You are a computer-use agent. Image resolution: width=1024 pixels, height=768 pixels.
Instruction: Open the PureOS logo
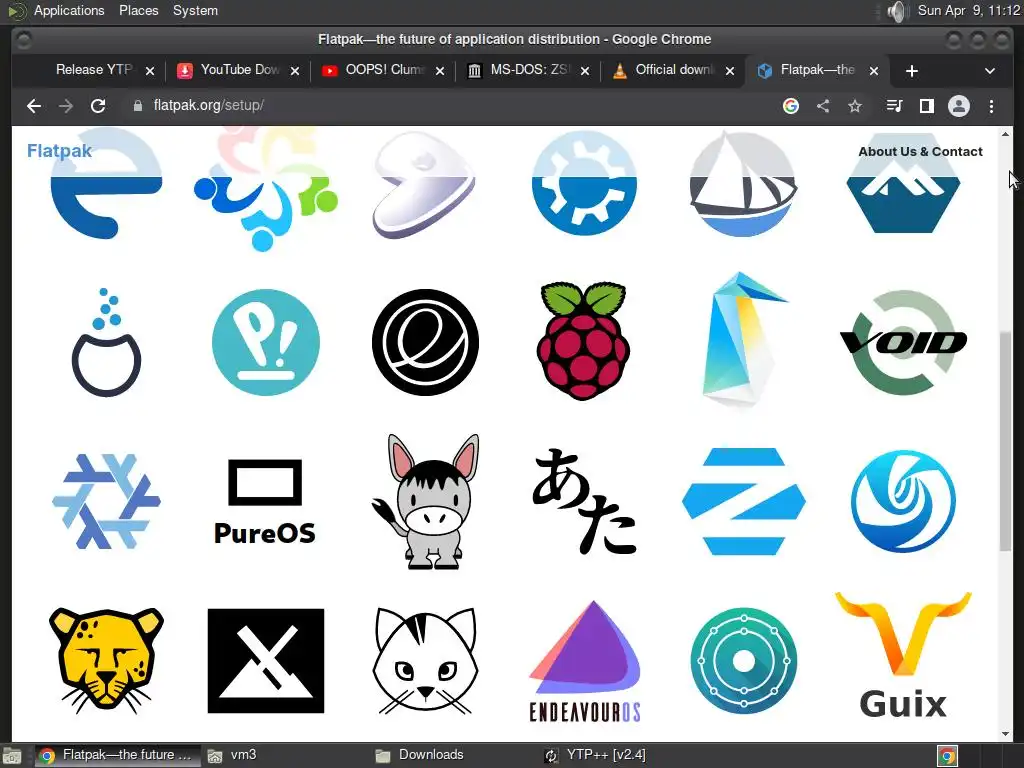coord(265,502)
